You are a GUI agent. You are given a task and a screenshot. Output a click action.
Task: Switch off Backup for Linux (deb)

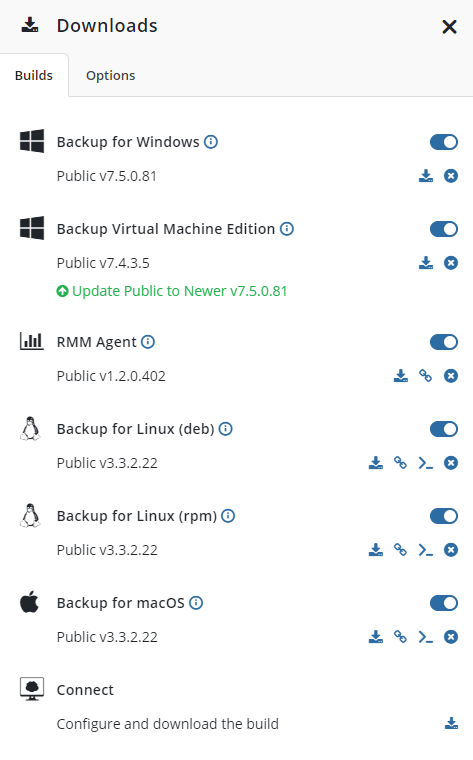pos(443,429)
